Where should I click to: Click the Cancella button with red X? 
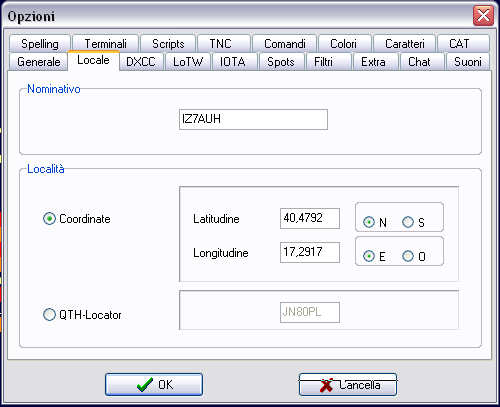[x=348, y=385]
